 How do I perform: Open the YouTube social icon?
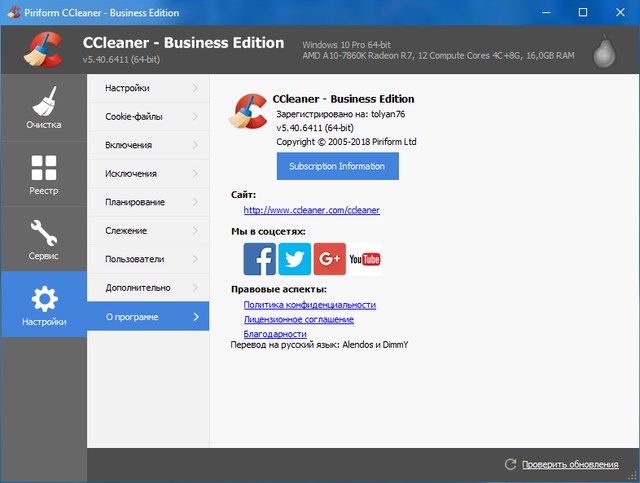tap(364, 259)
